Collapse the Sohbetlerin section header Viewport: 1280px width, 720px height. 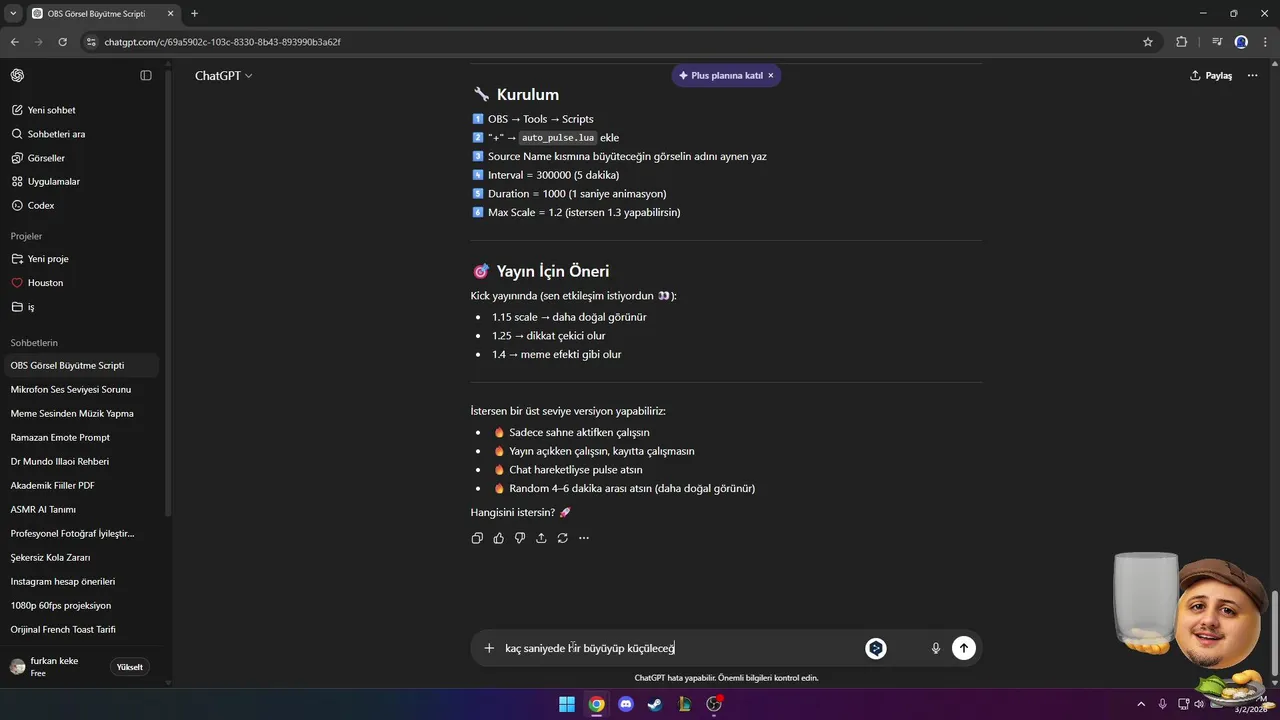coord(34,343)
